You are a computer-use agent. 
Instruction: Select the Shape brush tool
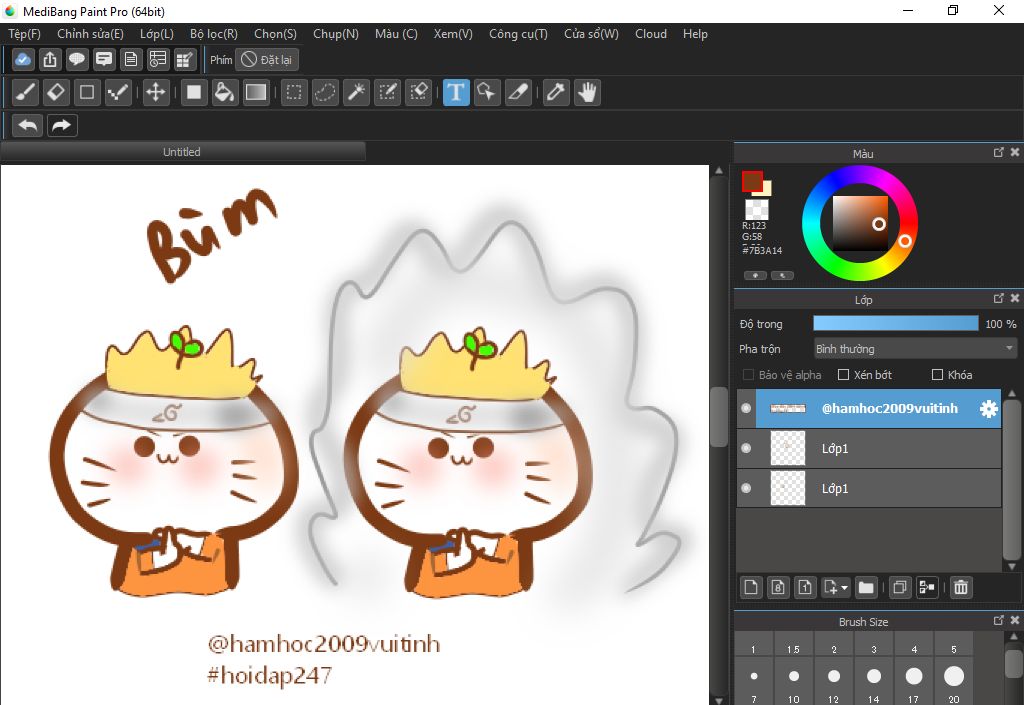(x=87, y=92)
